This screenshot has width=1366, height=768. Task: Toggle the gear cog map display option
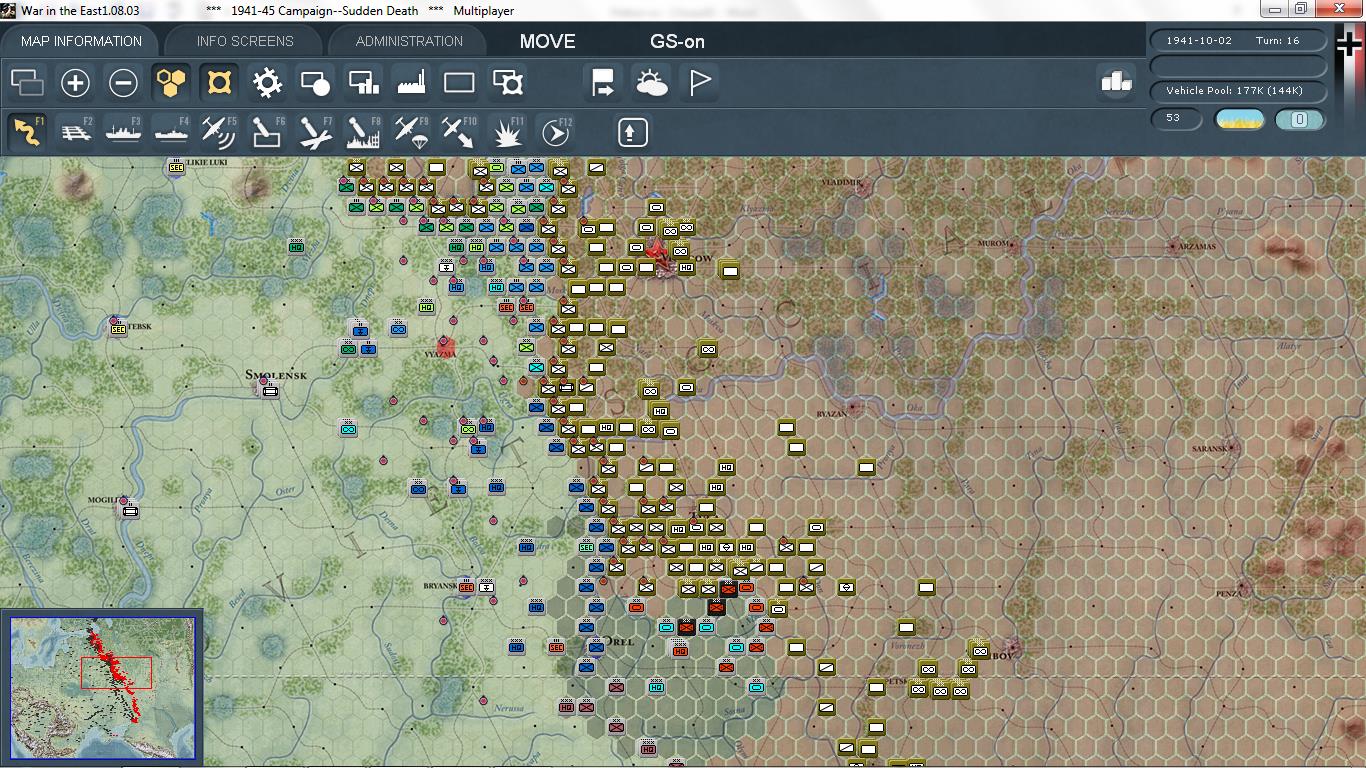pyautogui.click(x=267, y=83)
